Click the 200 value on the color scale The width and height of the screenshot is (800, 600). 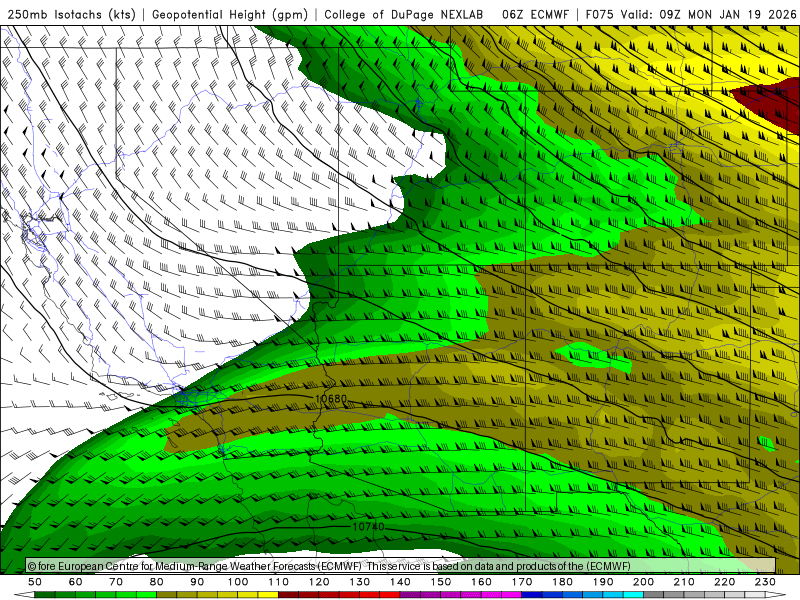pos(643,582)
